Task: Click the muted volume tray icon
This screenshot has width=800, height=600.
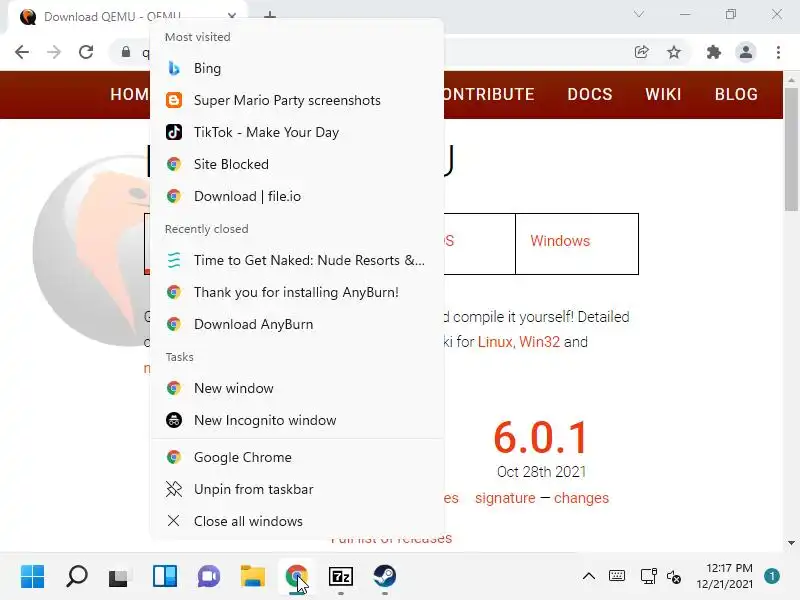Action: [x=673, y=577]
